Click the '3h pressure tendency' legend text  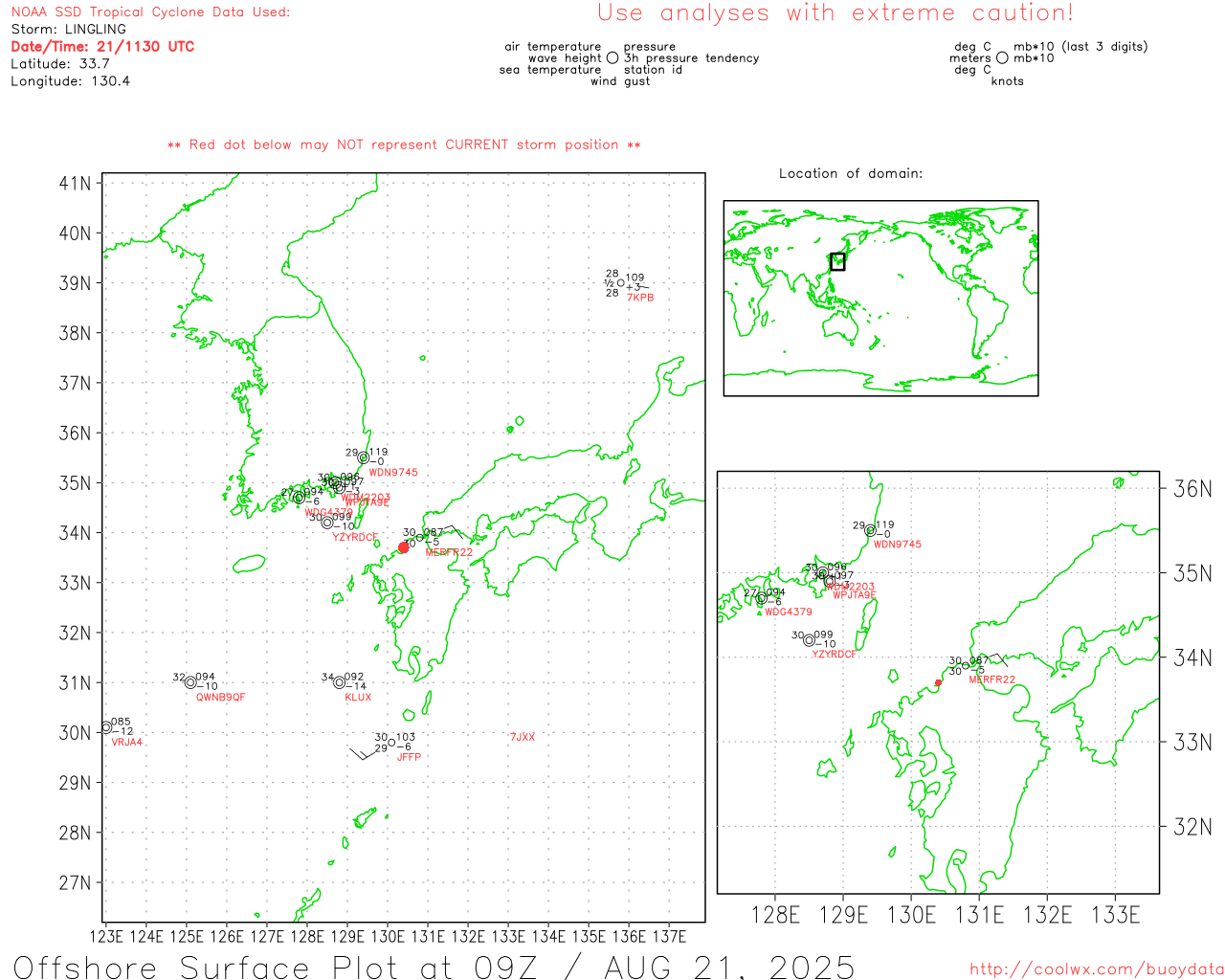(691, 58)
